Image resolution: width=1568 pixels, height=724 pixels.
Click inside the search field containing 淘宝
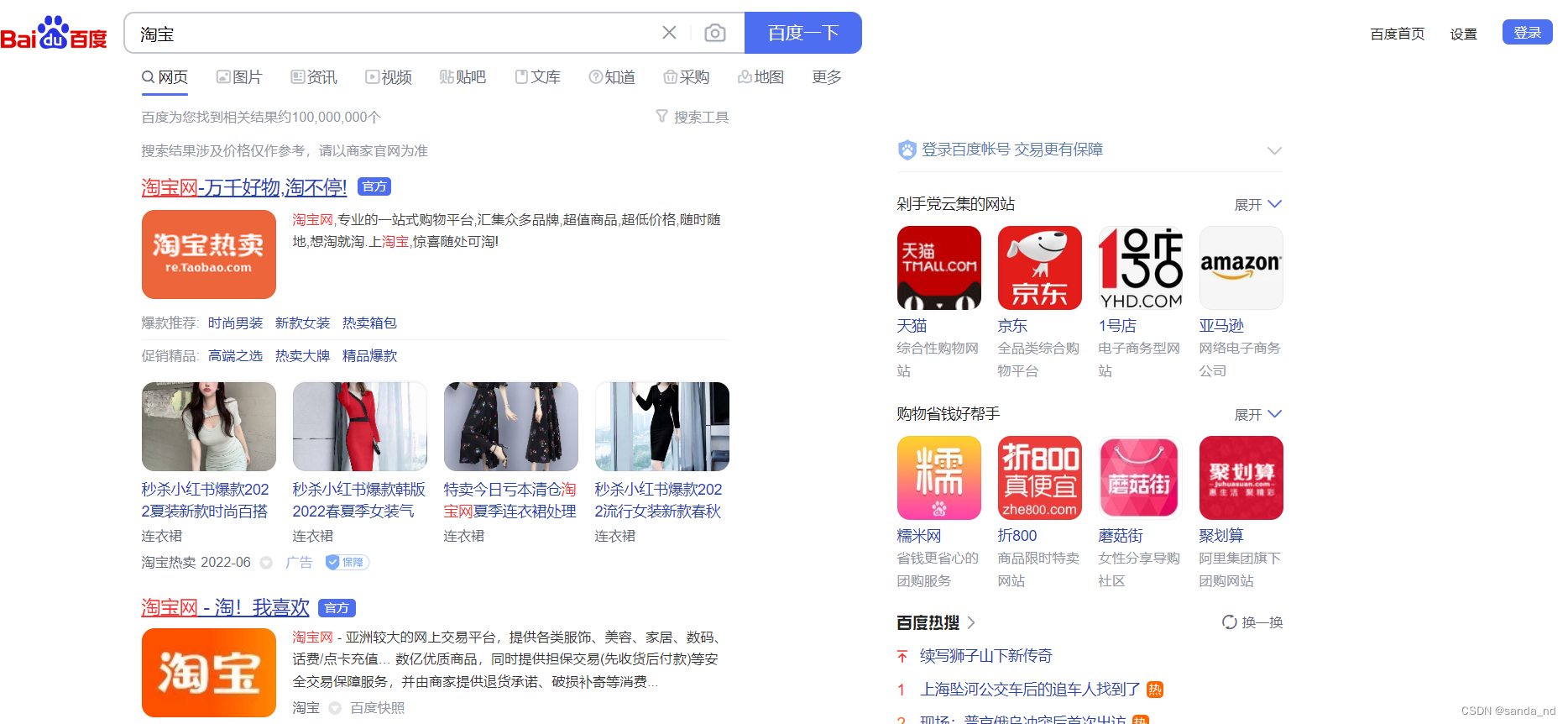pyautogui.click(x=395, y=34)
